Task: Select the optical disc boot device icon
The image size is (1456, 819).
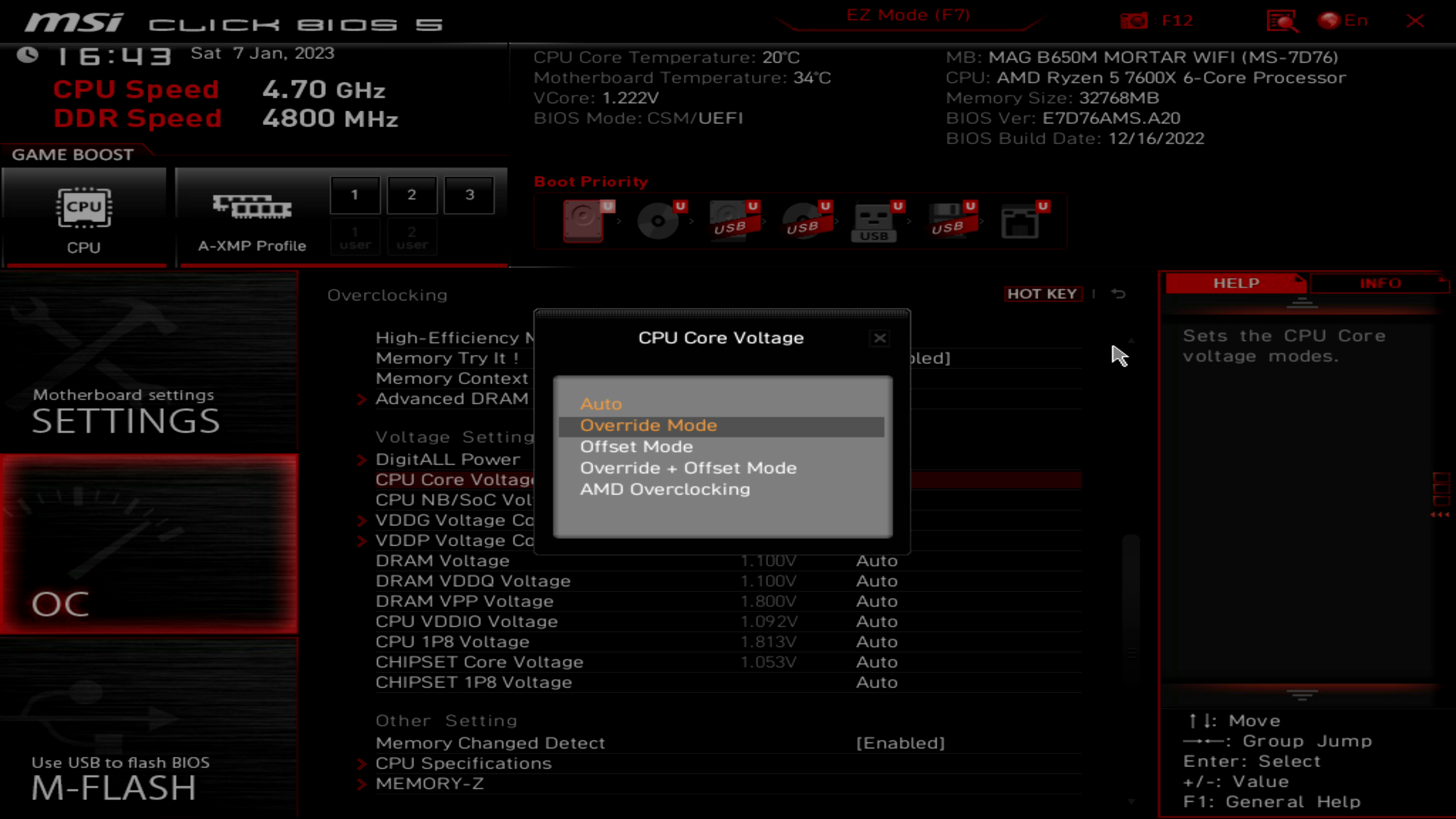Action: pyautogui.click(x=658, y=220)
